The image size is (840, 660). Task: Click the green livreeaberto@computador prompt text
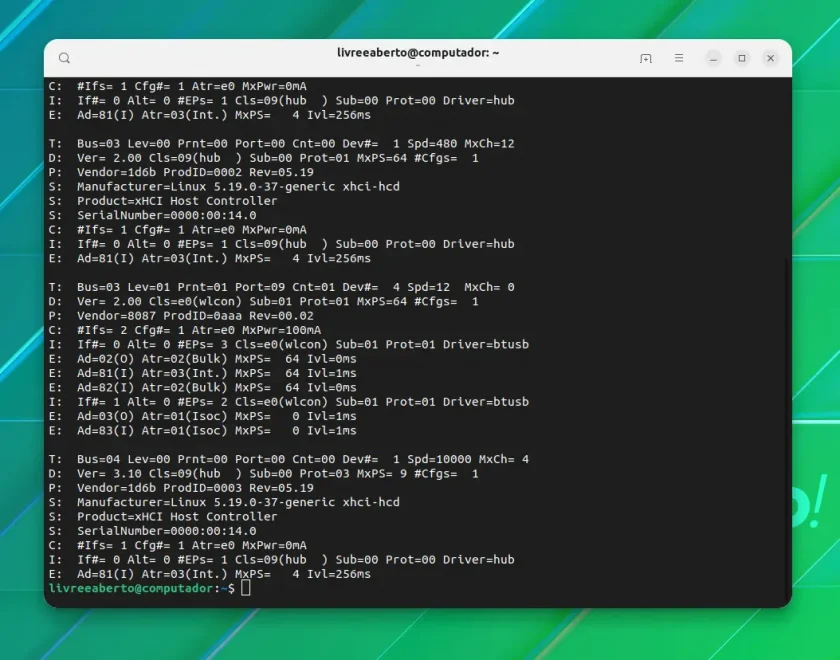(131, 588)
